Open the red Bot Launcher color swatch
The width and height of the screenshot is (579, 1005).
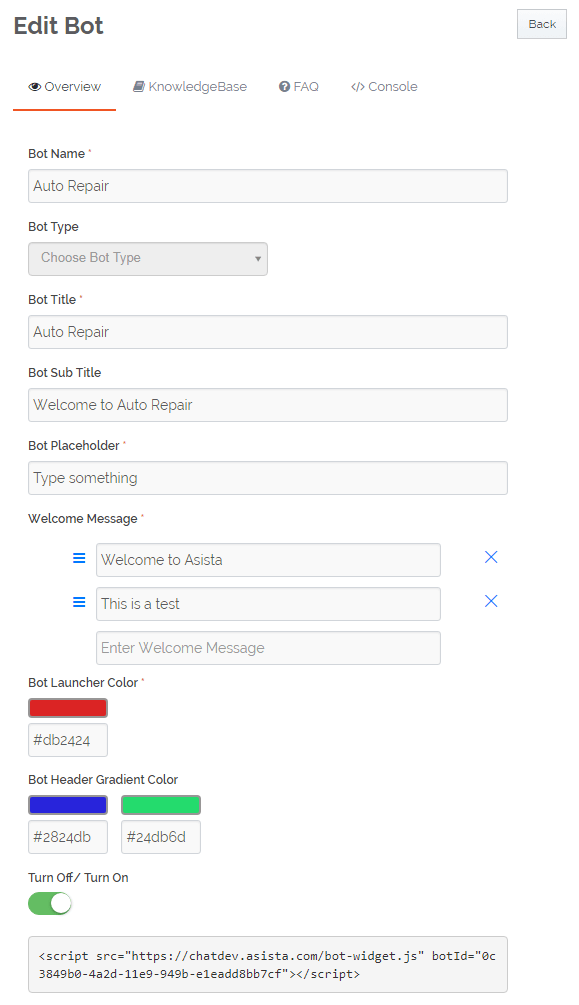pyautogui.click(x=68, y=708)
